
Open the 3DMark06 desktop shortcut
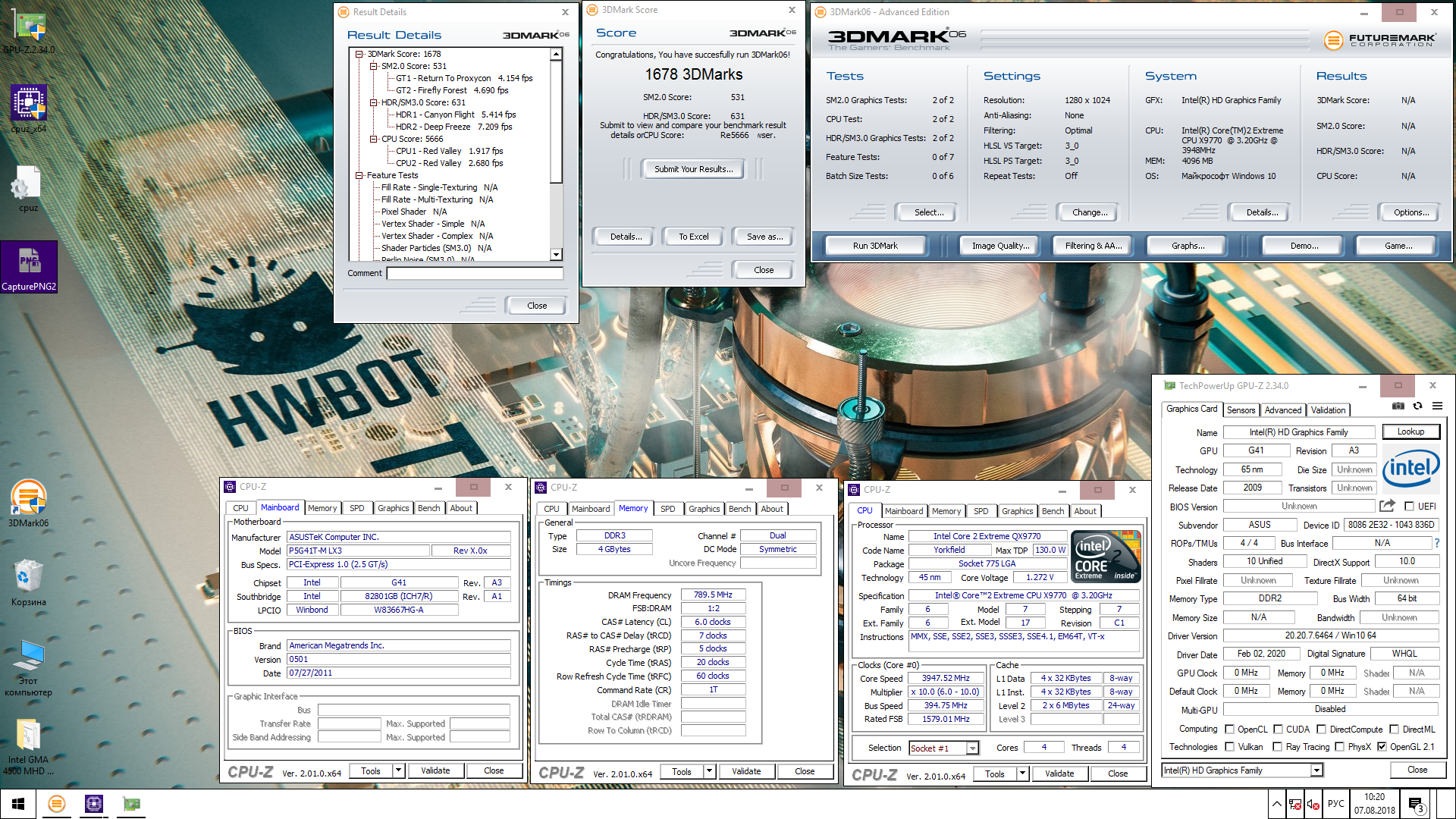29,503
